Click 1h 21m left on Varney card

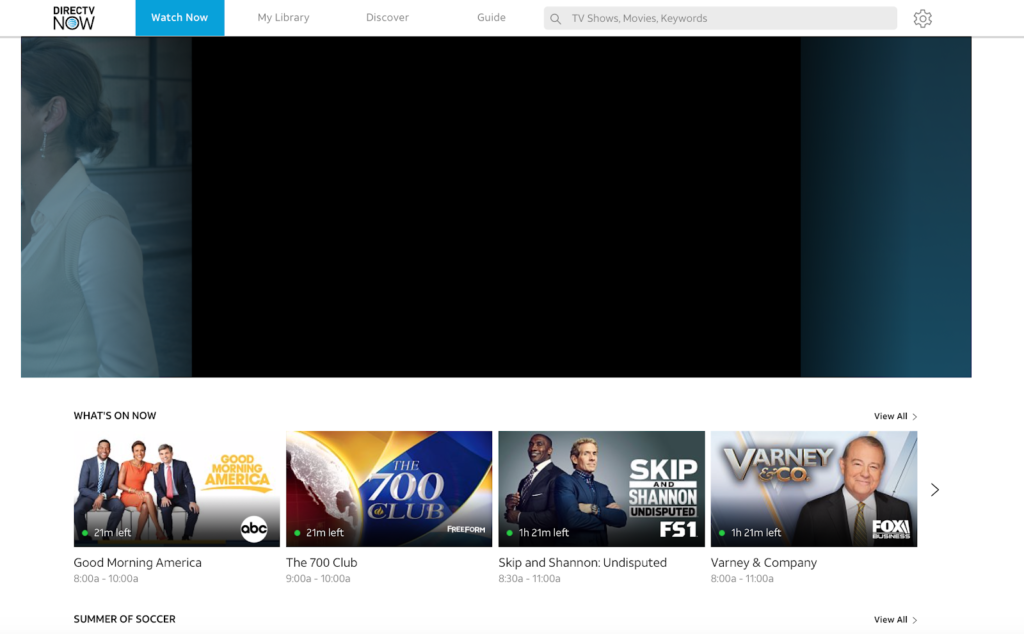click(x=756, y=533)
